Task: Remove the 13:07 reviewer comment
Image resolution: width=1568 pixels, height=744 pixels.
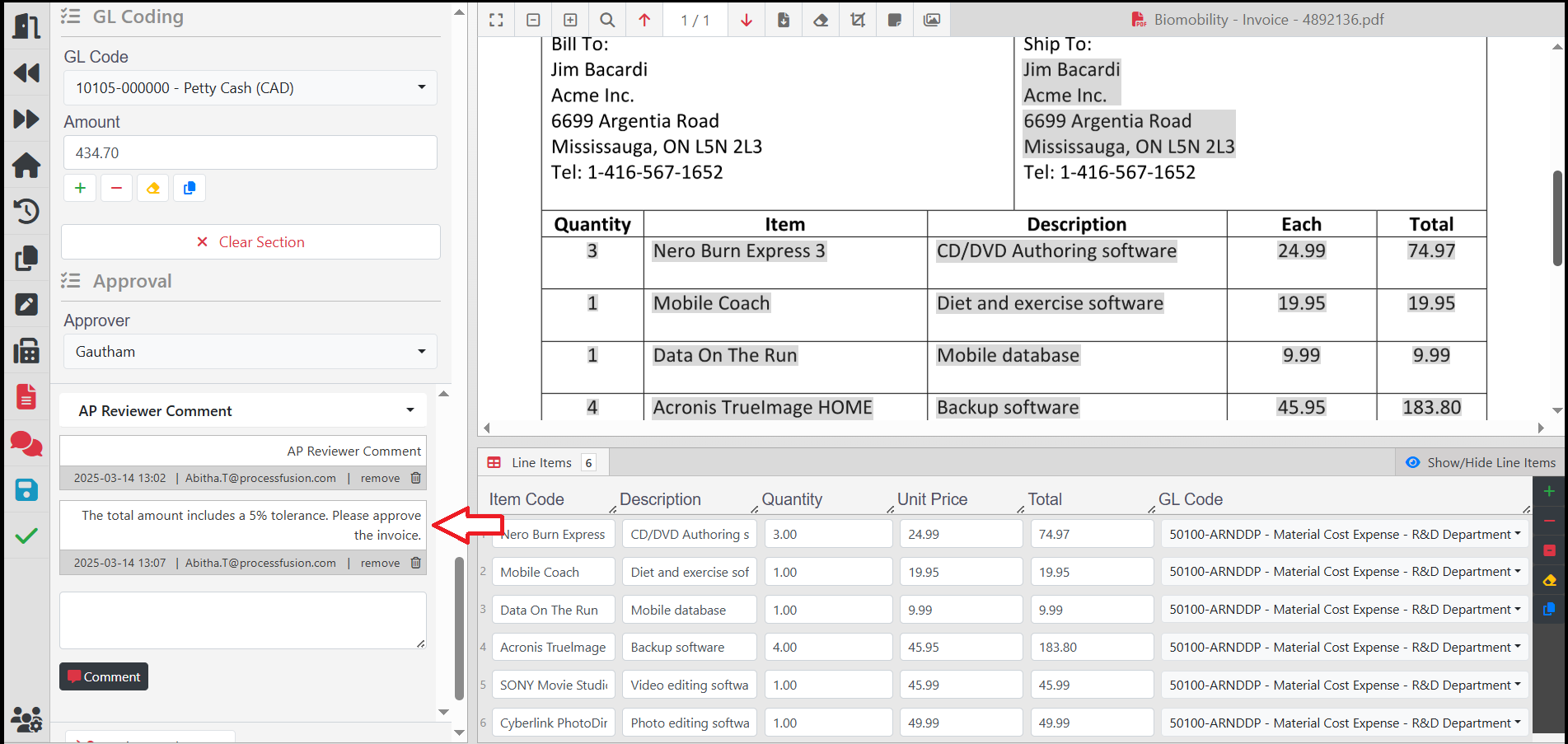Action: 391,563
